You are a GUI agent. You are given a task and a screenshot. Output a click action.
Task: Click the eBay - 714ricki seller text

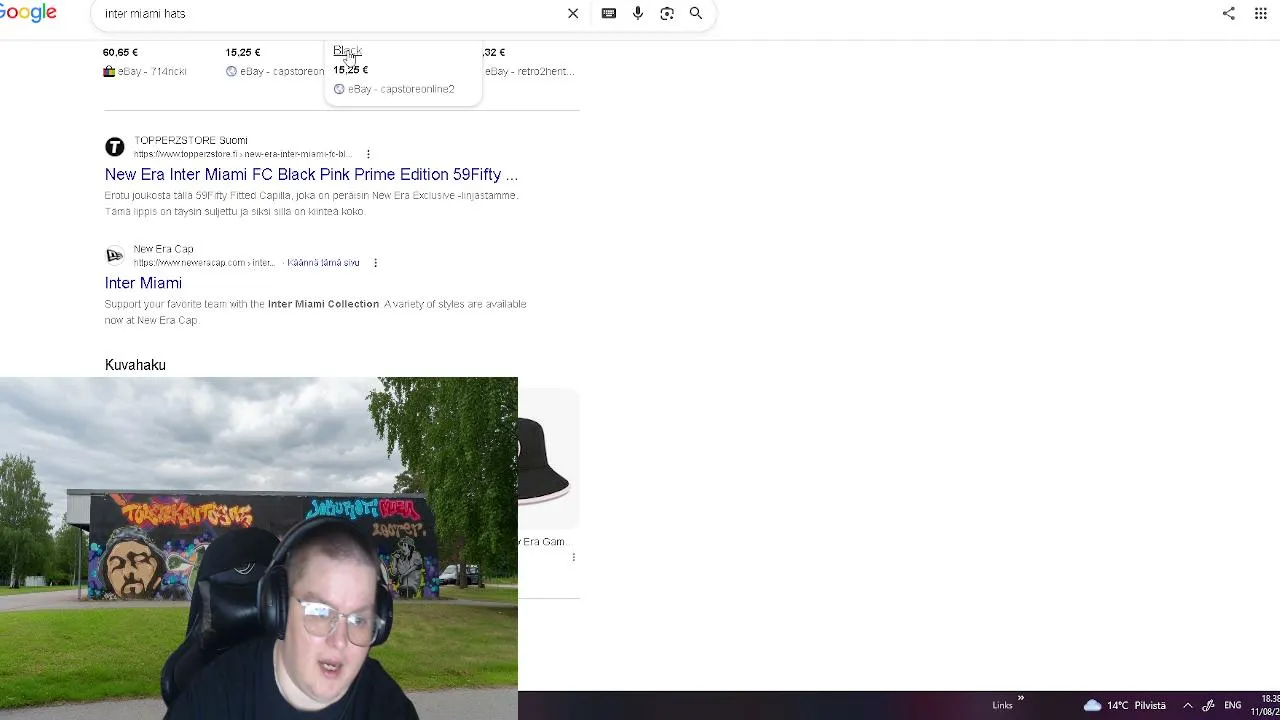[152, 71]
